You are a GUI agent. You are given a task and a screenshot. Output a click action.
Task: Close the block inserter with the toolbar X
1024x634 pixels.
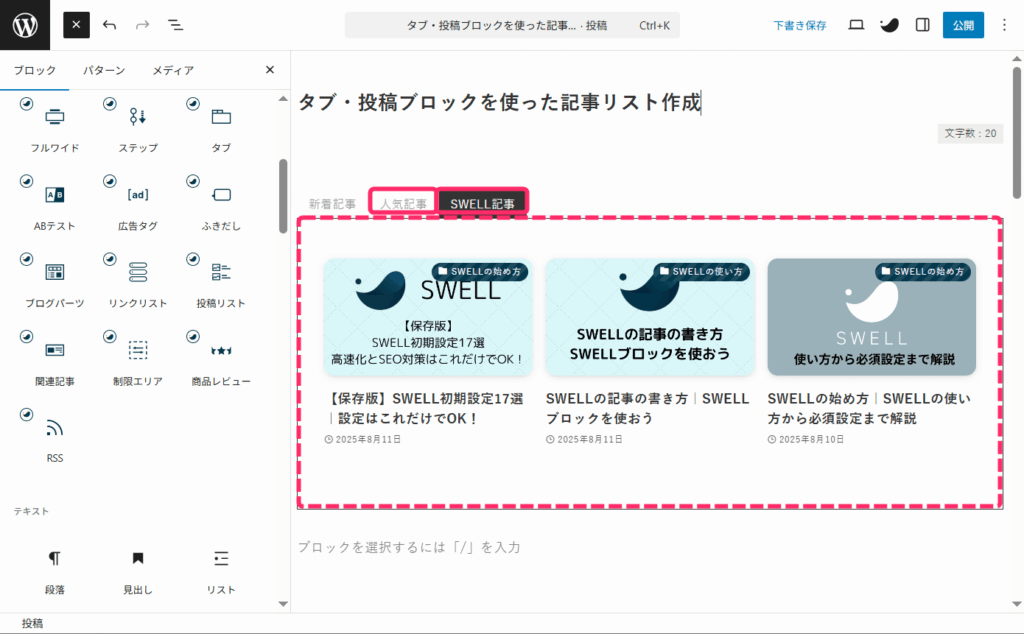76,25
